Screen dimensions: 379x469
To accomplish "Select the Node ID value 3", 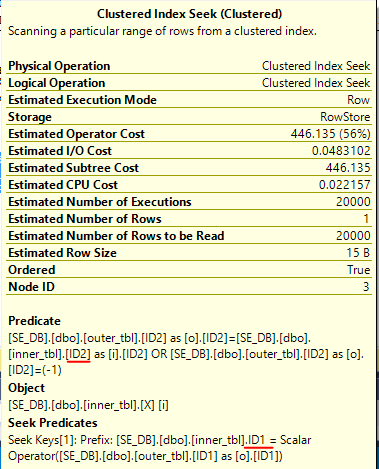I will [x=366, y=287].
